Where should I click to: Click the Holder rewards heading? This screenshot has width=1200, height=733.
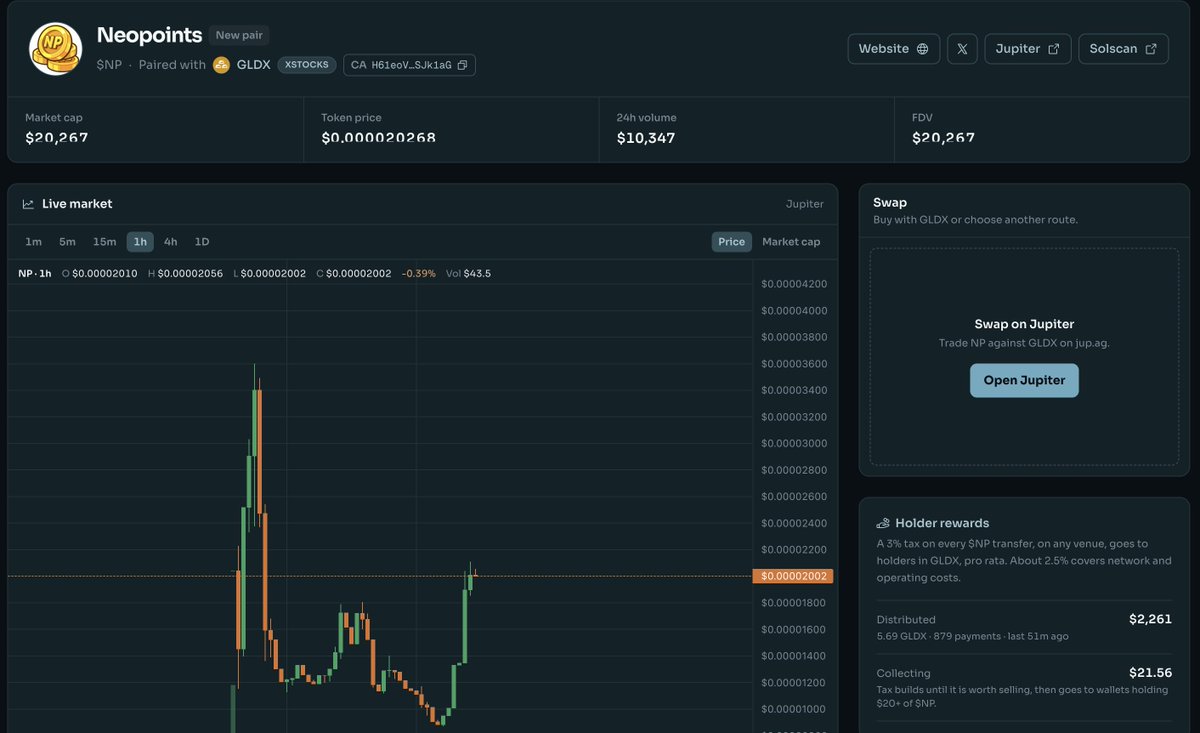tap(942, 523)
